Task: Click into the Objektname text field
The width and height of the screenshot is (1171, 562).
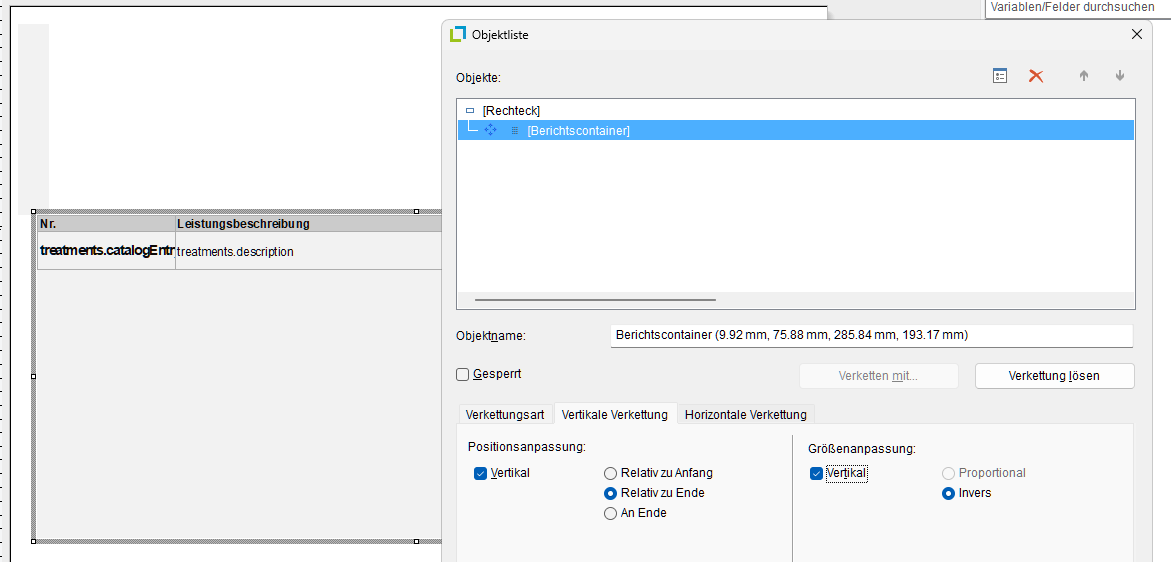Action: [871, 335]
